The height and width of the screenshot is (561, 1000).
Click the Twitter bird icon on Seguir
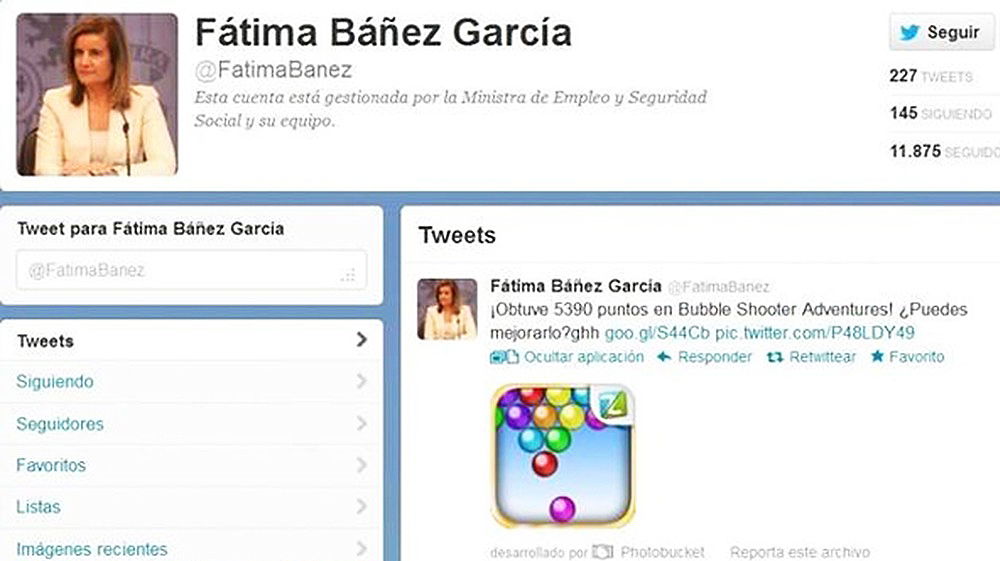point(910,33)
